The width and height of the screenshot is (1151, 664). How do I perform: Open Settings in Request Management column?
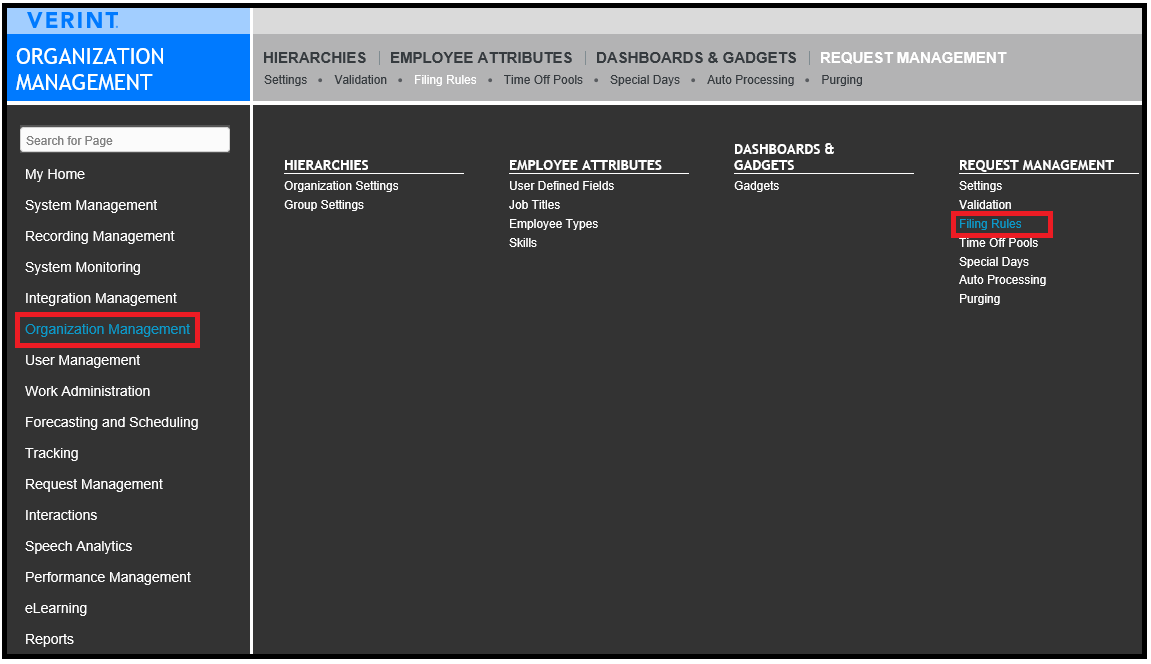coord(980,186)
